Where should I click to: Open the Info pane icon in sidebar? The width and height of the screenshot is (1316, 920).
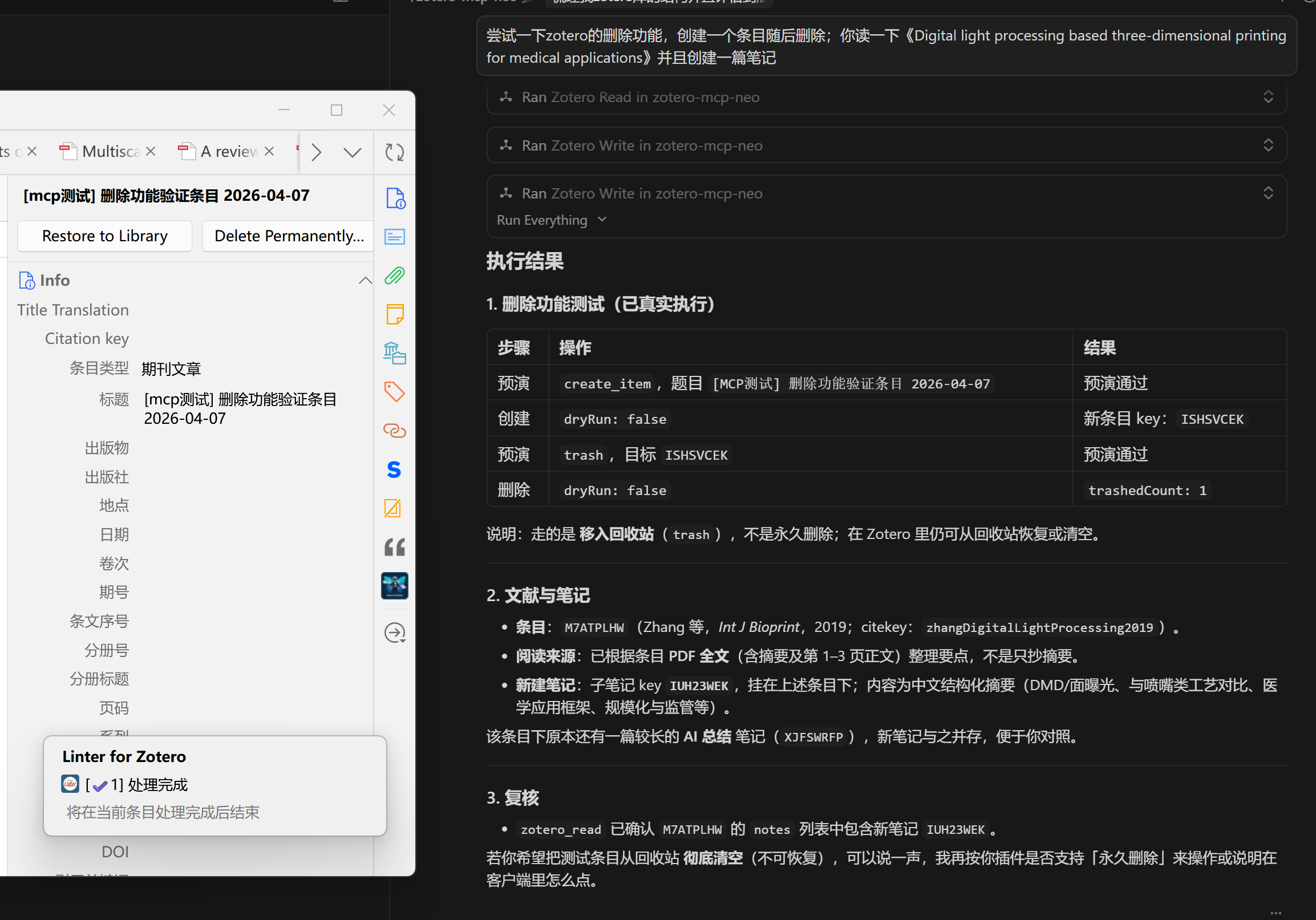point(395,198)
